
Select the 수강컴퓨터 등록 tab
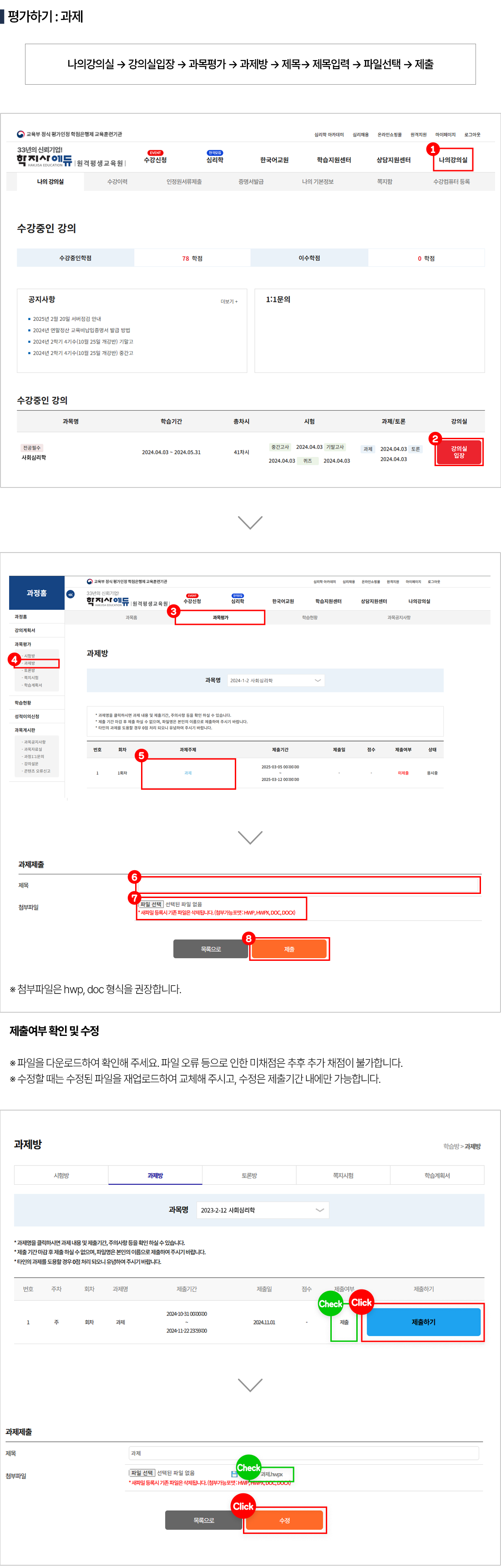tap(451, 182)
